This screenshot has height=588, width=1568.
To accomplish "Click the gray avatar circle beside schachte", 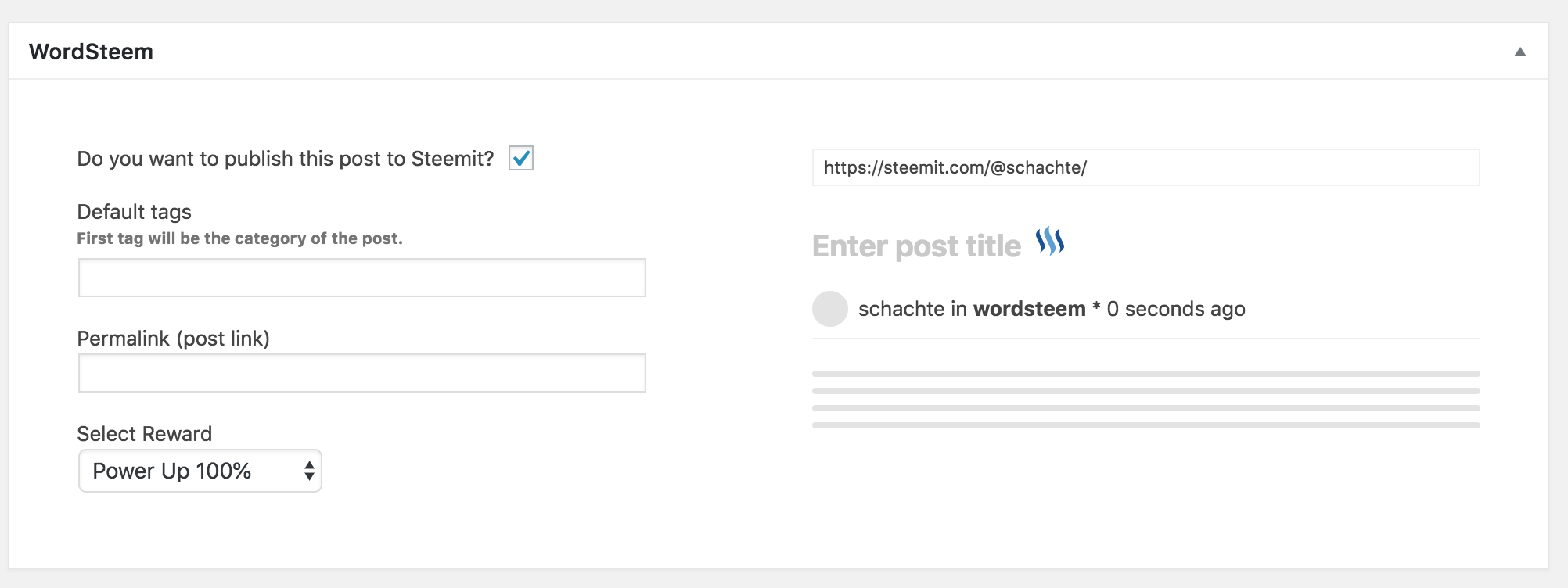I will coord(830,309).
